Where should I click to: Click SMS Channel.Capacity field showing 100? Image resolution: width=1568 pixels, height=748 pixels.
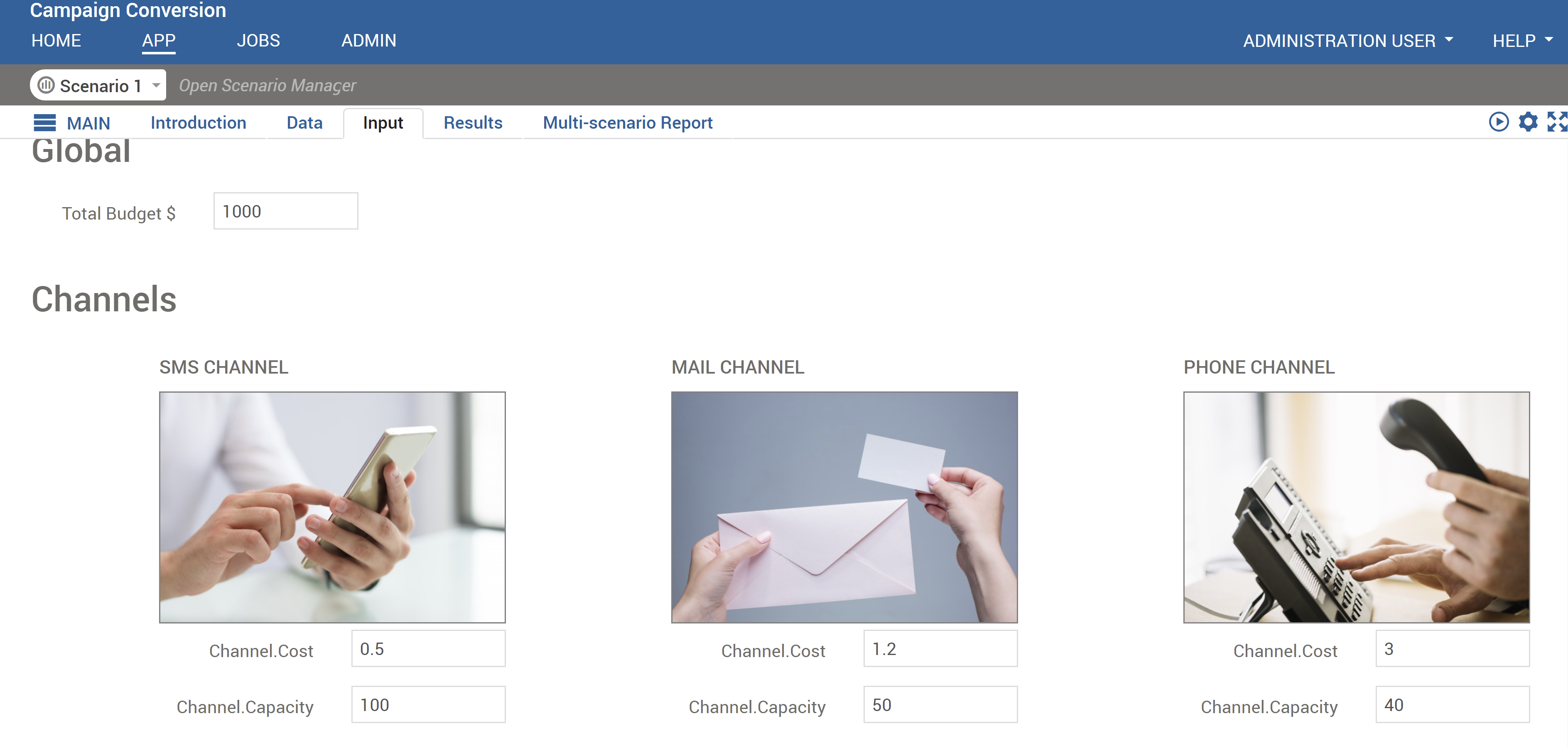tap(429, 704)
